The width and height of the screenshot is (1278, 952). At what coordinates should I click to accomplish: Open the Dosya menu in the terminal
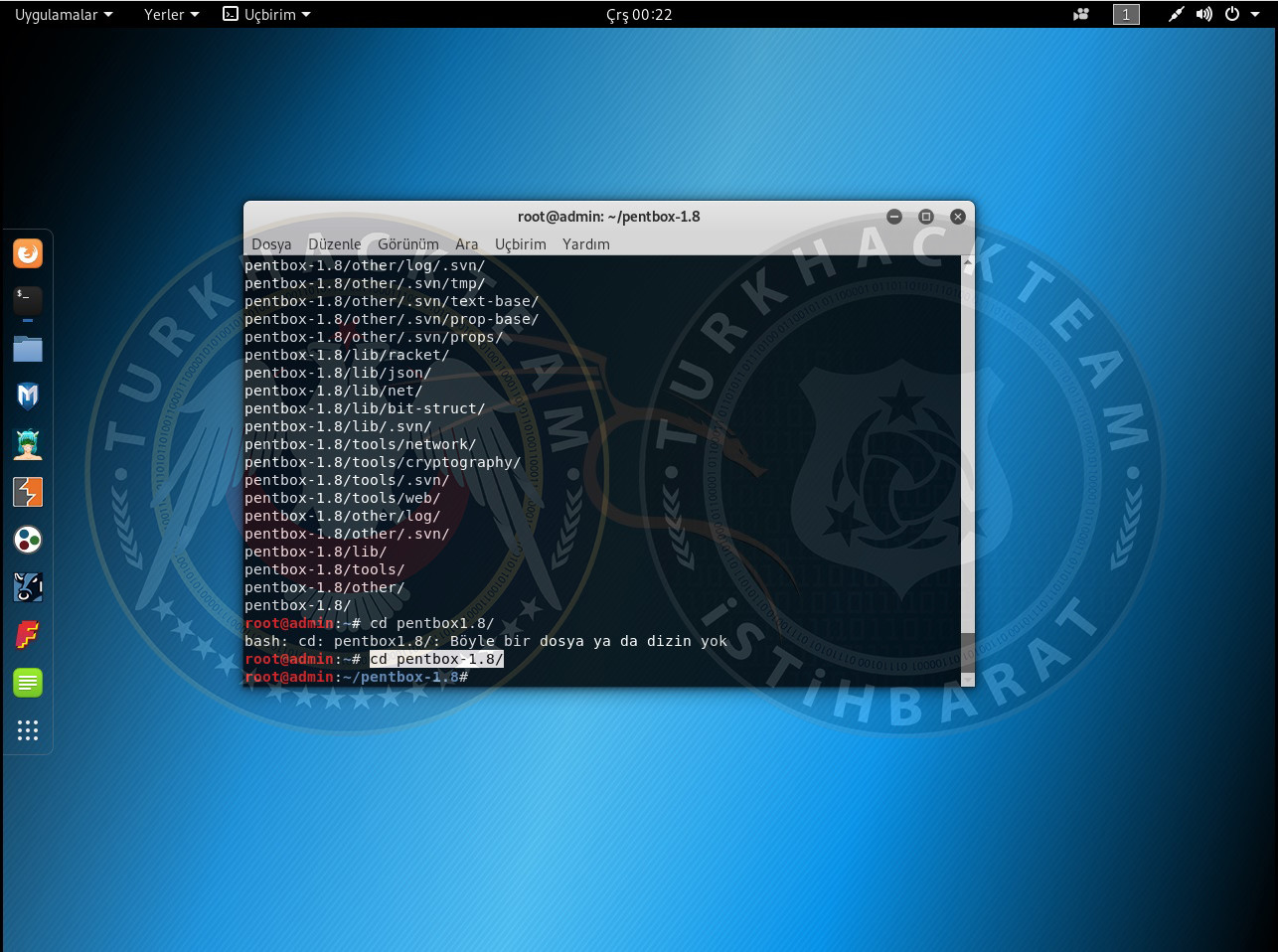[271, 244]
